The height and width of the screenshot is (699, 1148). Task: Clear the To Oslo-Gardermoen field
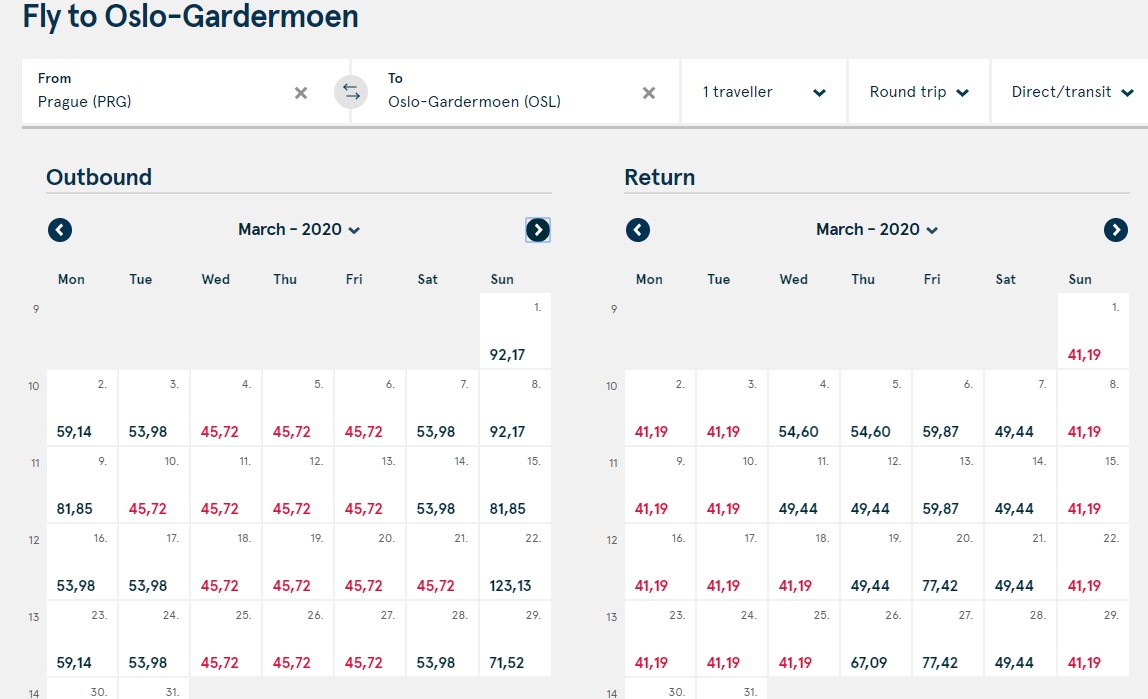pyautogui.click(x=649, y=93)
